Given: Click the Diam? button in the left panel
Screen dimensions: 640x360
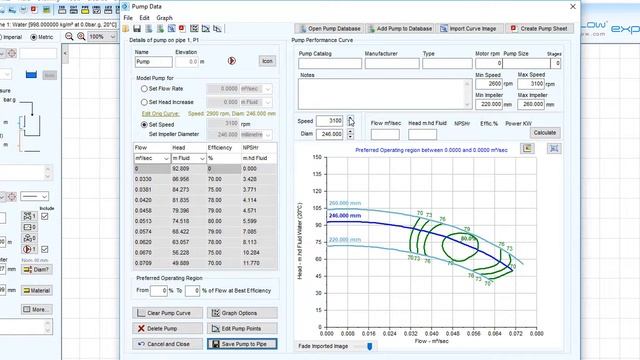Looking at the screenshot, I should coord(37,269).
